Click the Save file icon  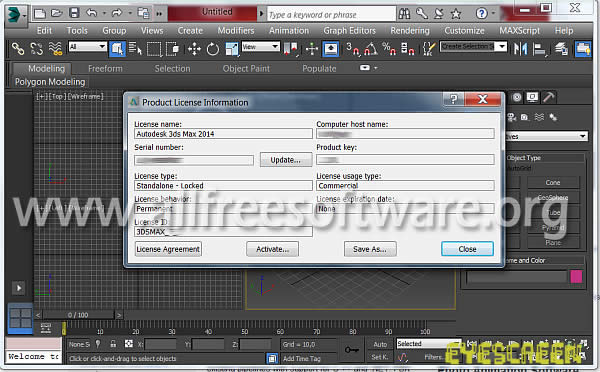pos(74,14)
